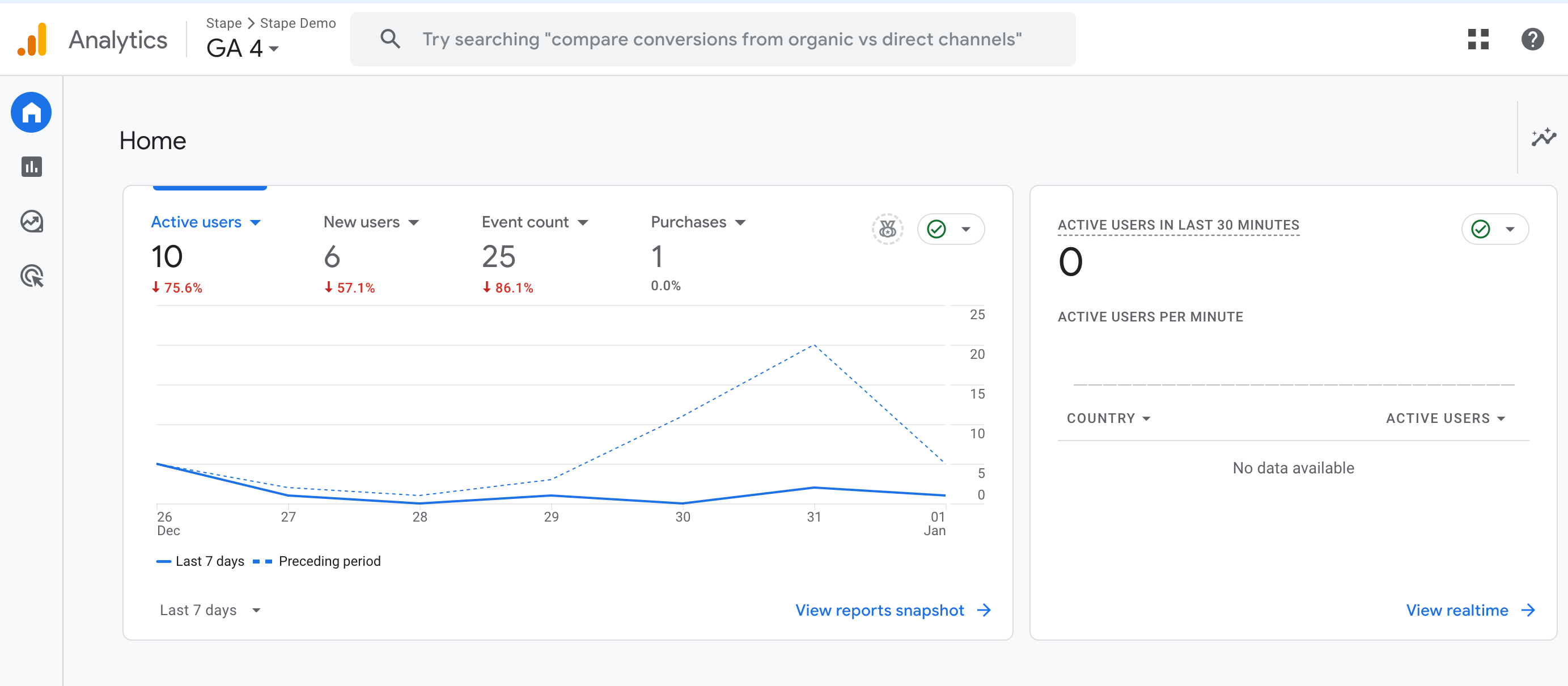
Task: Click the chart point at 31 on solid line
Action: pyautogui.click(x=814, y=488)
